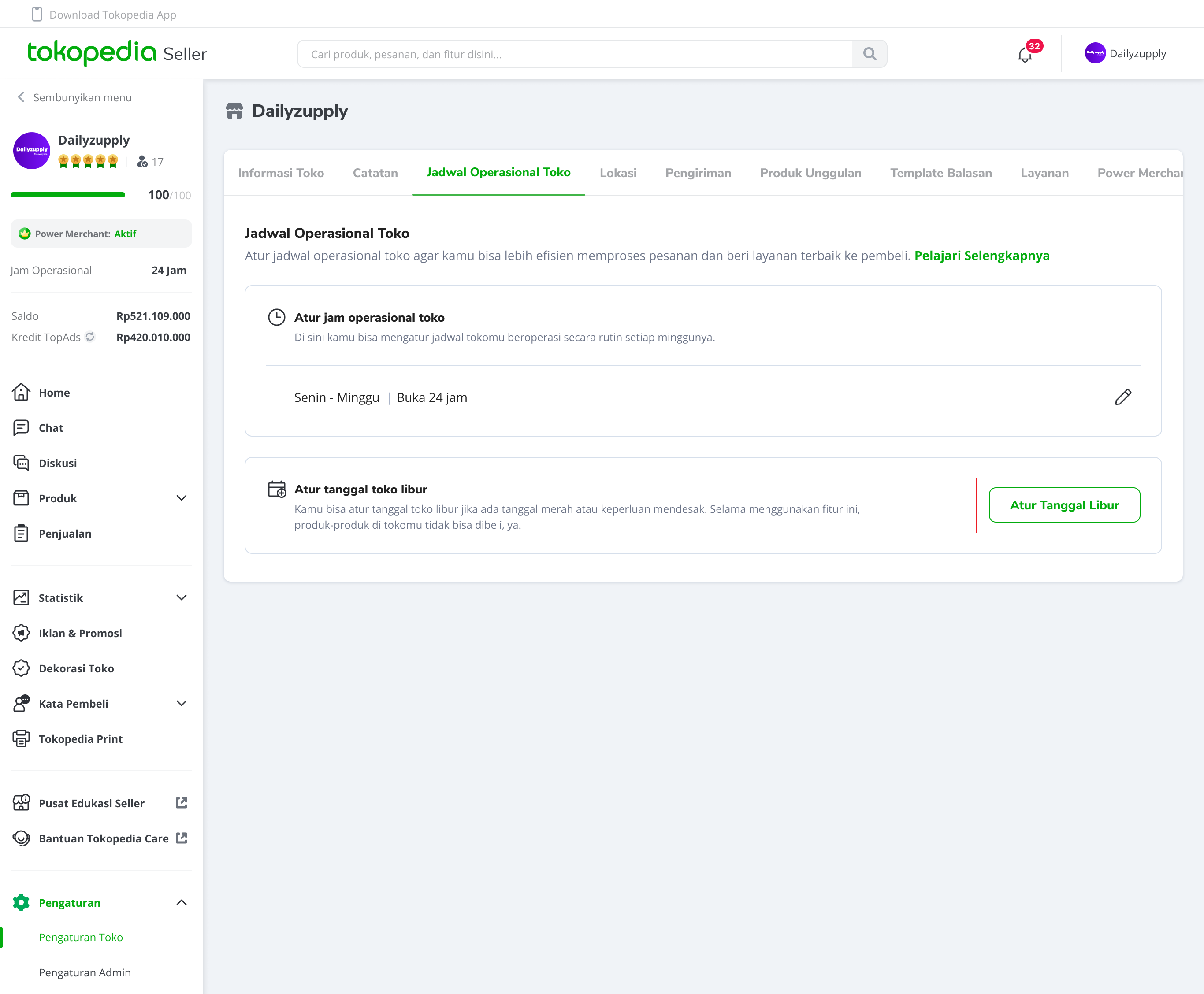Image resolution: width=1204 pixels, height=994 pixels.
Task: Select the Jadwal Operasional Toko tab
Action: pos(498,172)
